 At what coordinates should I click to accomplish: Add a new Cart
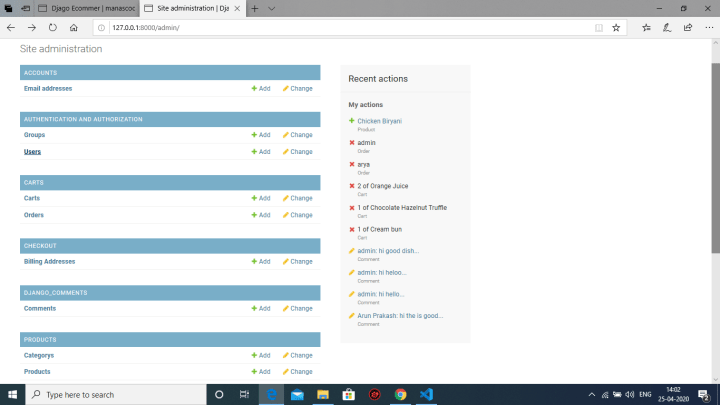pos(261,198)
